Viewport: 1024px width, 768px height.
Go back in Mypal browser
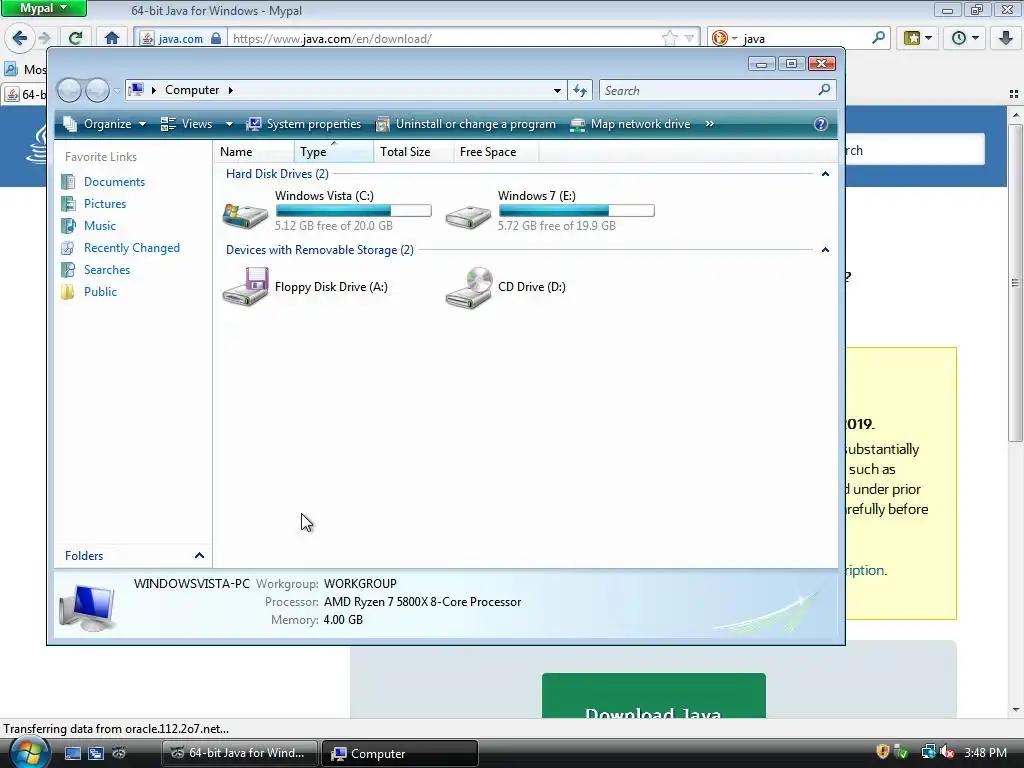(x=20, y=38)
